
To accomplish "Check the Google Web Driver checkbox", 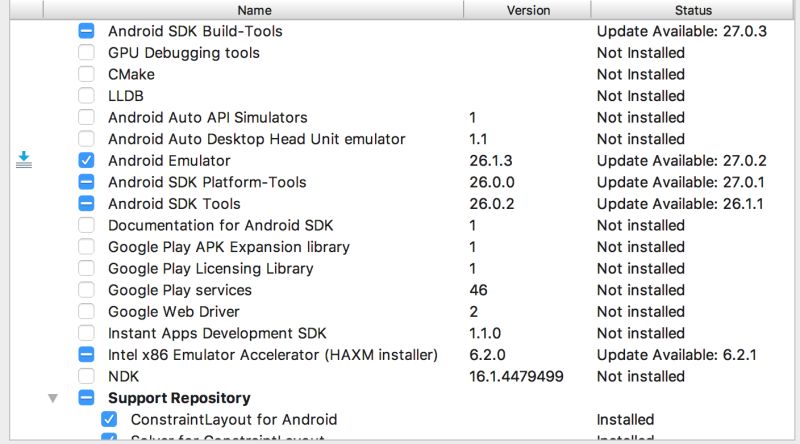I will [x=86, y=311].
